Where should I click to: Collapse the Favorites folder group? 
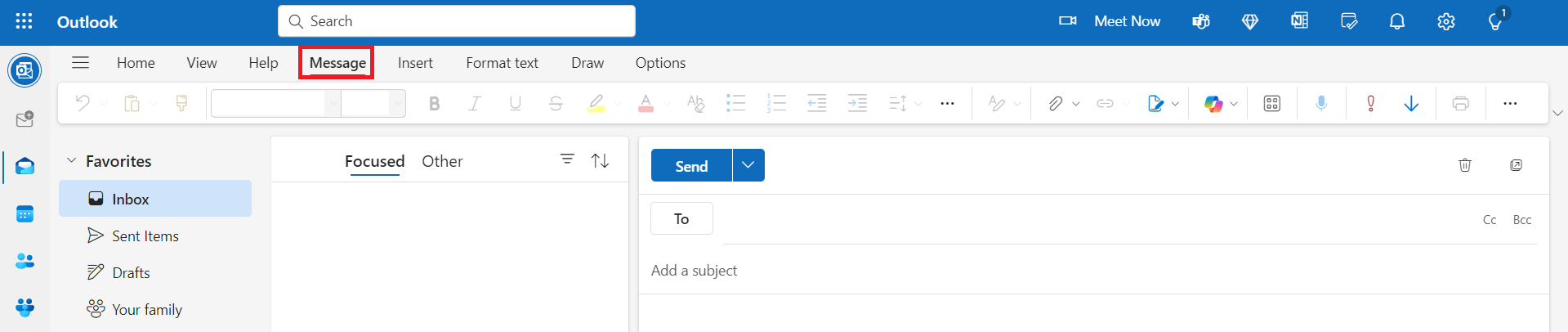pos(71,161)
